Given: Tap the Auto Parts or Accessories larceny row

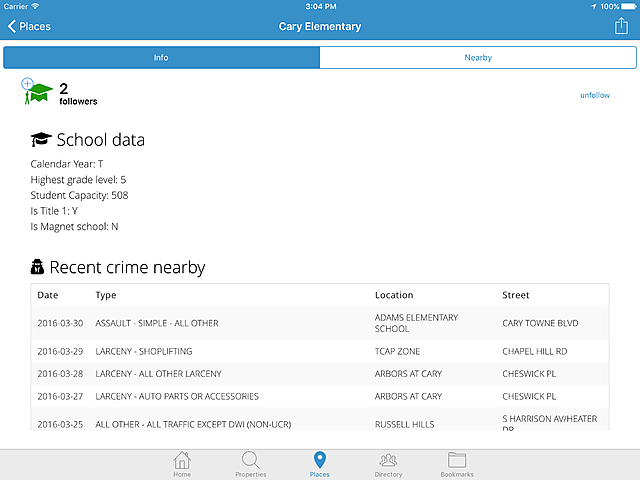Looking at the screenshot, I should pos(320,397).
